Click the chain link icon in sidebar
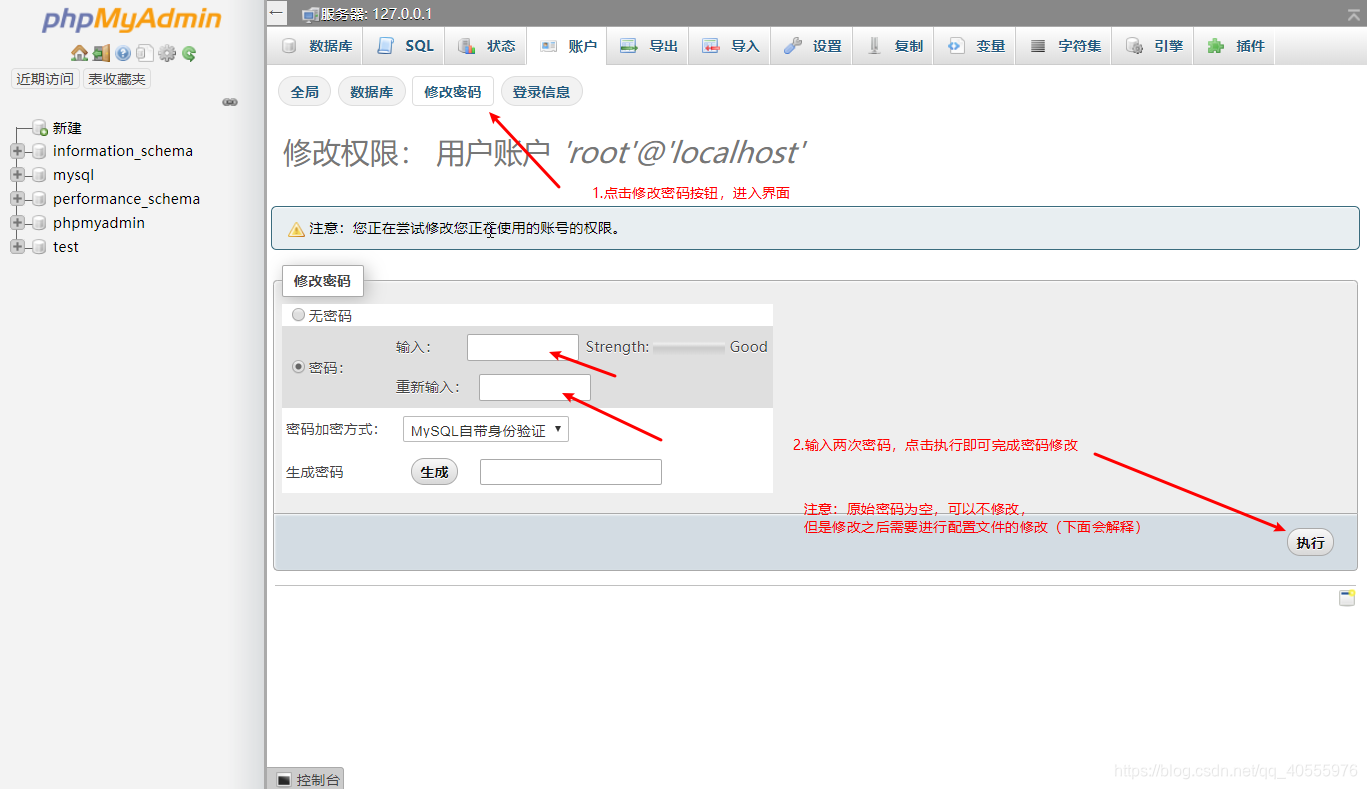The image size is (1367, 789). coord(230,102)
